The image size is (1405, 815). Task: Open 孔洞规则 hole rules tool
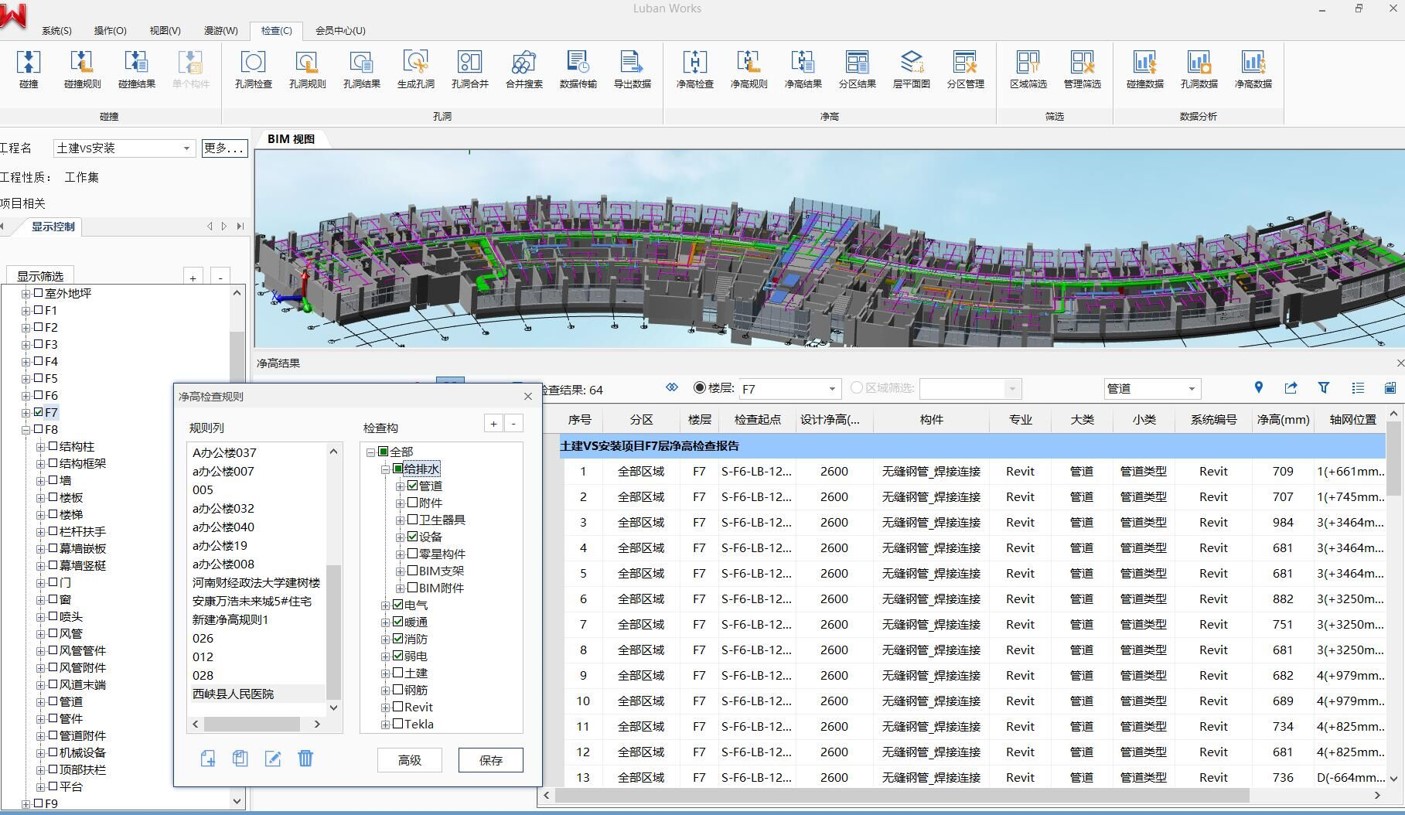point(307,69)
